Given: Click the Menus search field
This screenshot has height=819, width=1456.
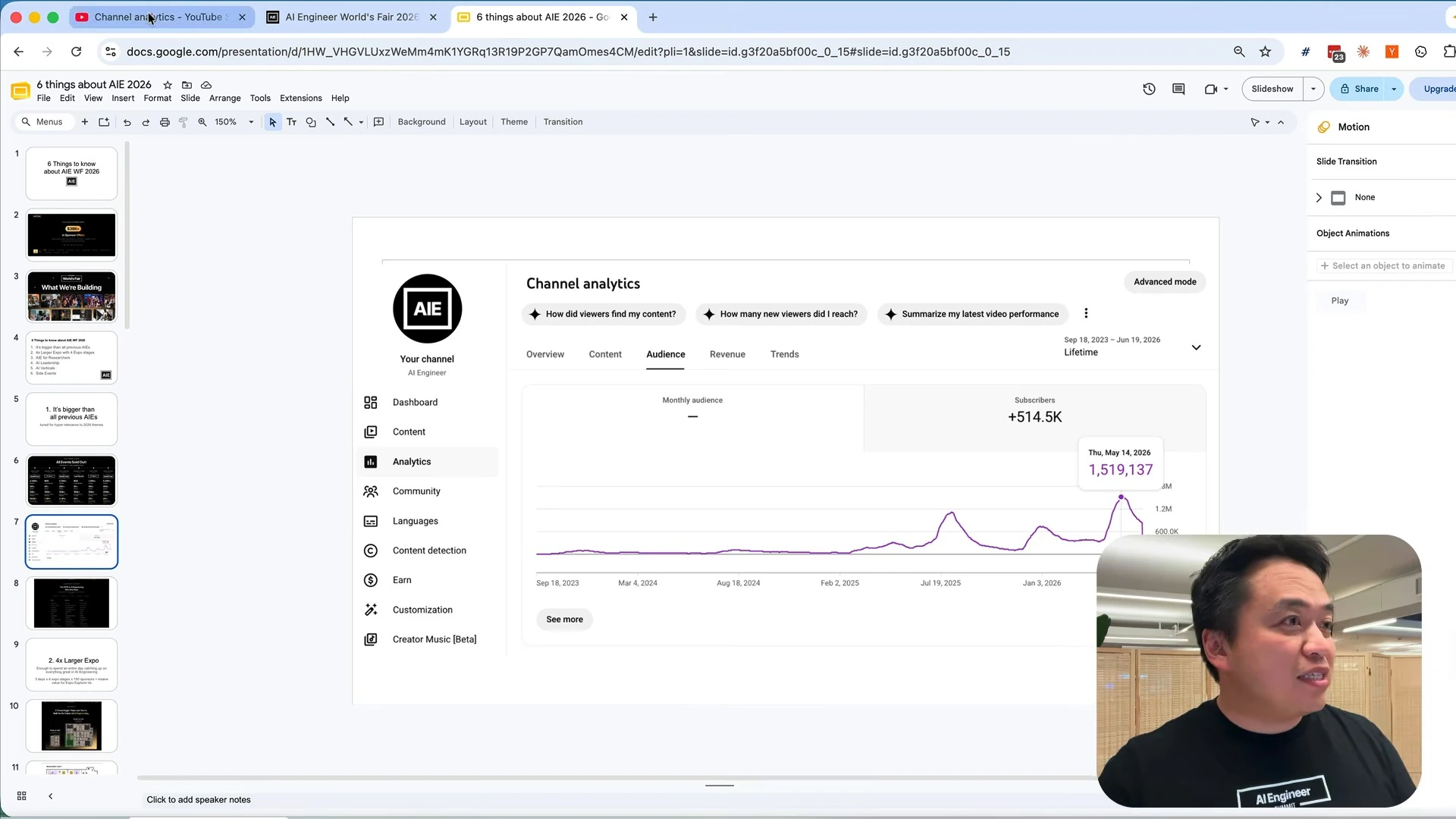Looking at the screenshot, I should click(45, 122).
